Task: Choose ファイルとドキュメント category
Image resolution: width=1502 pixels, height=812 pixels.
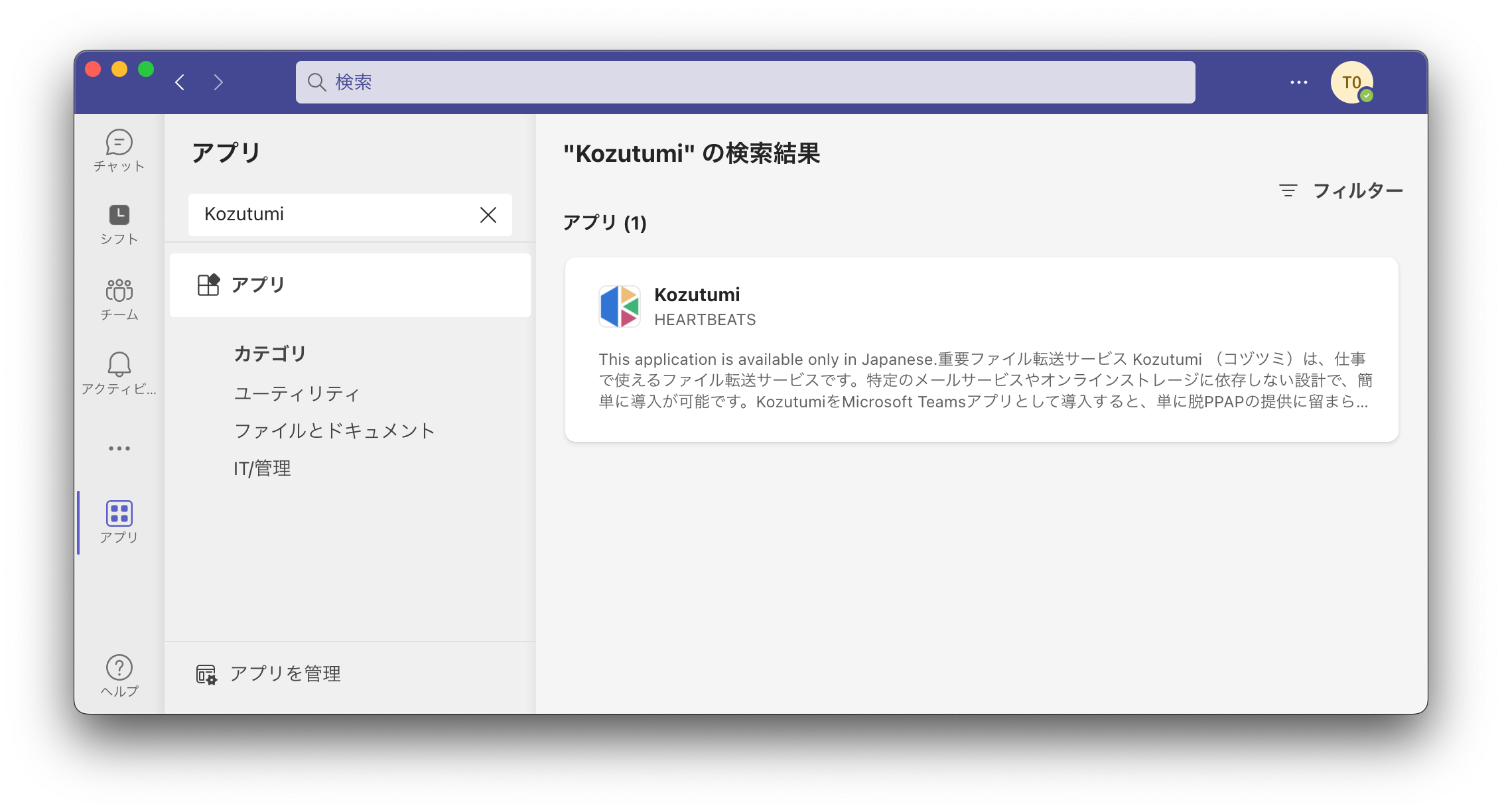Action: coord(334,431)
